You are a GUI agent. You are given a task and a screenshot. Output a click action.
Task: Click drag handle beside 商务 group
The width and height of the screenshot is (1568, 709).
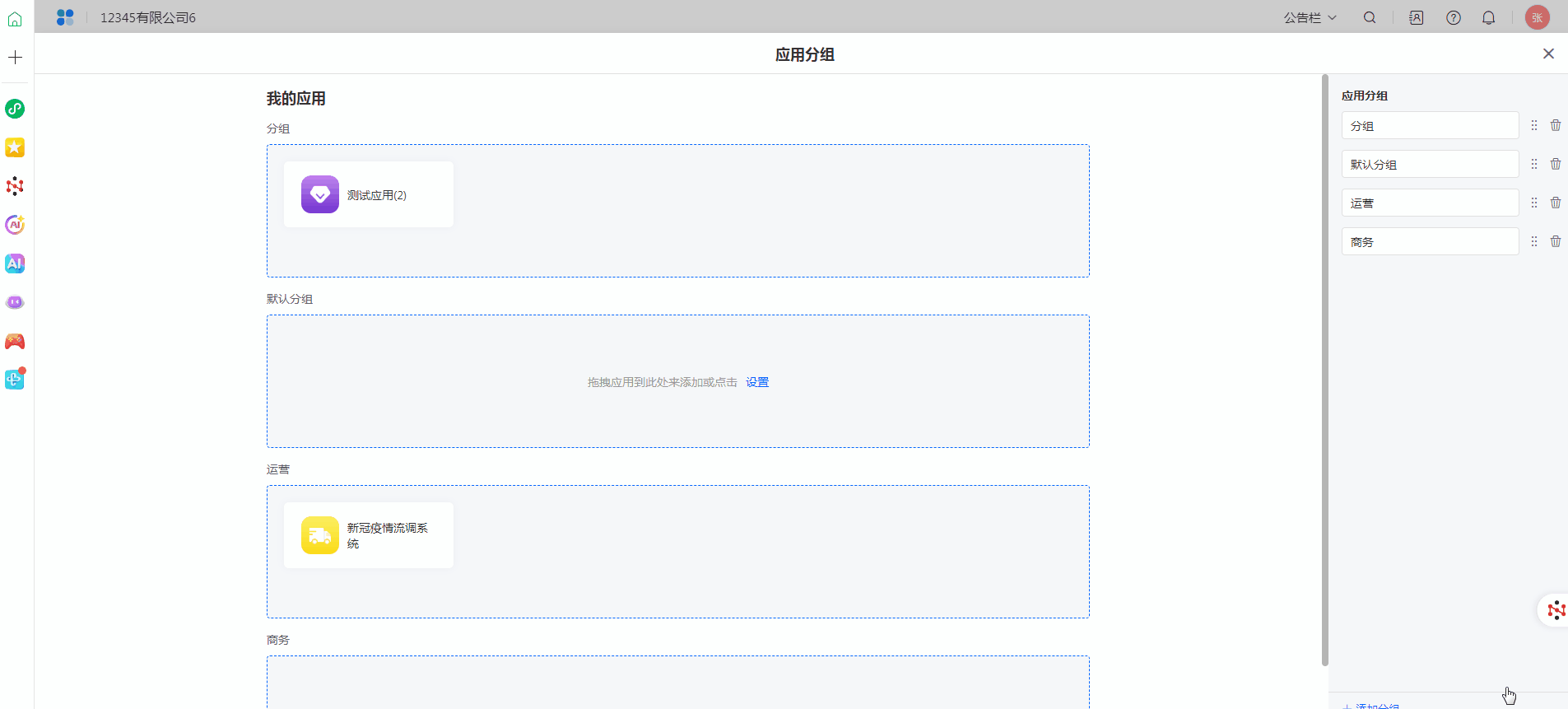tap(1534, 241)
